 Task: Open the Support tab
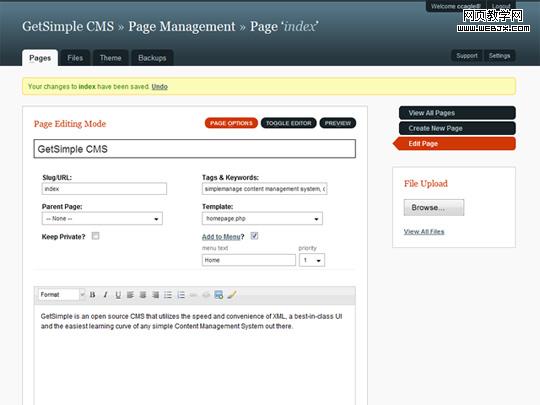click(467, 56)
